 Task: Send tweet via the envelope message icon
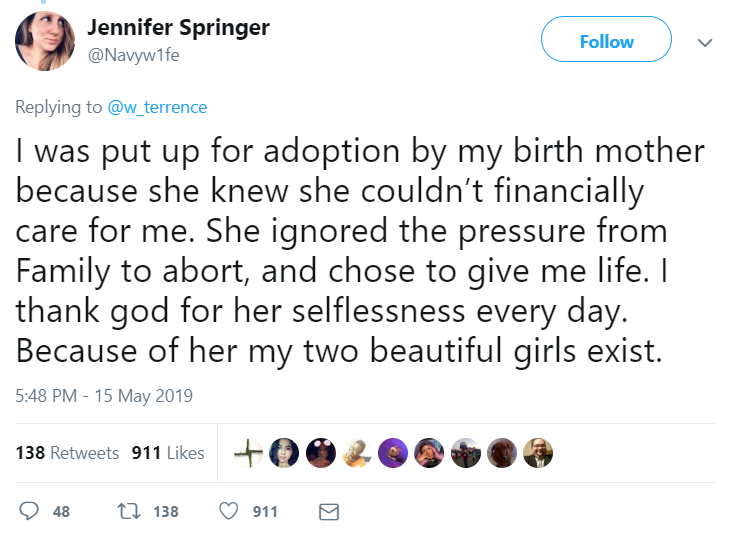[x=328, y=511]
